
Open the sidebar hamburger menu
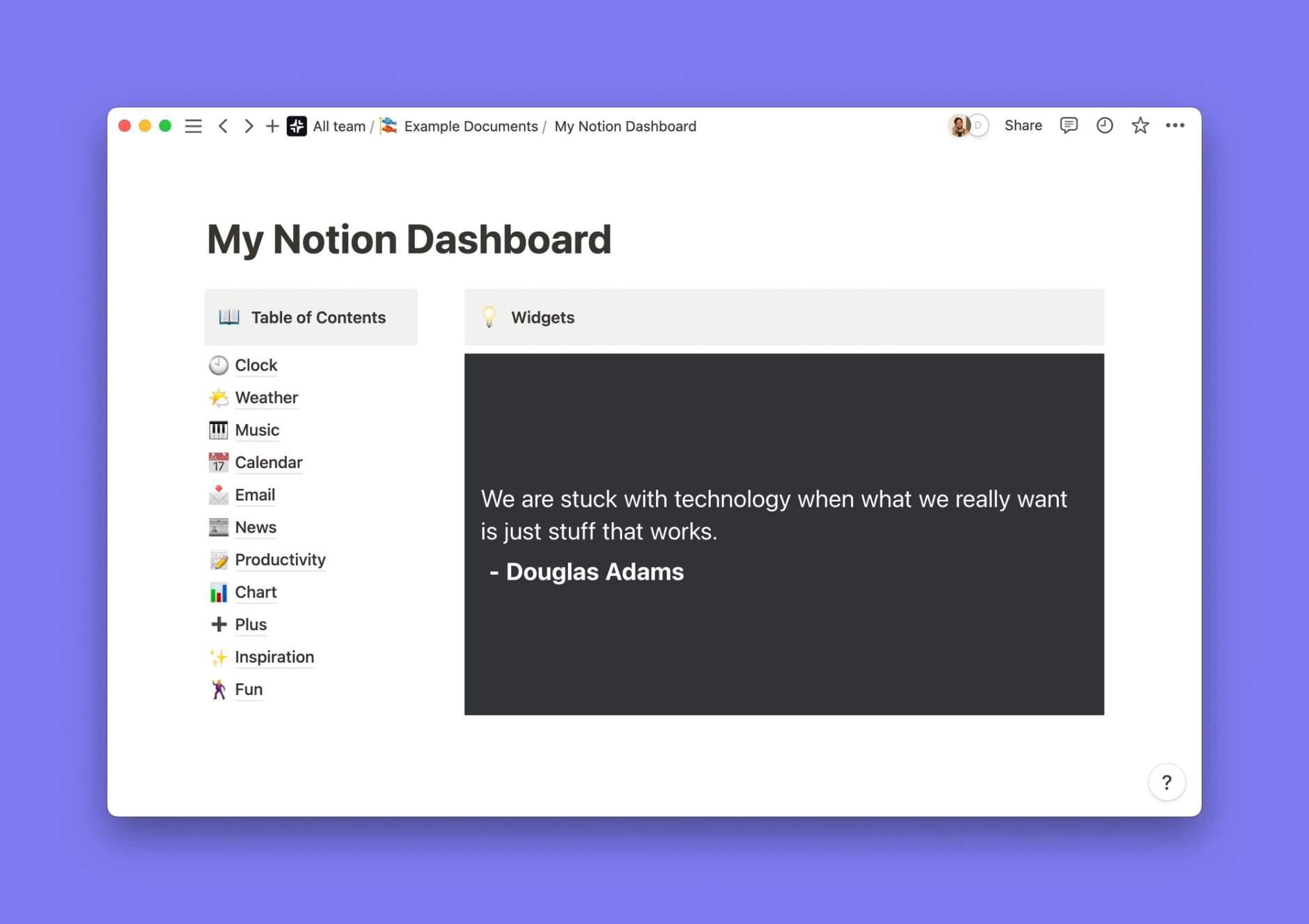coord(193,126)
